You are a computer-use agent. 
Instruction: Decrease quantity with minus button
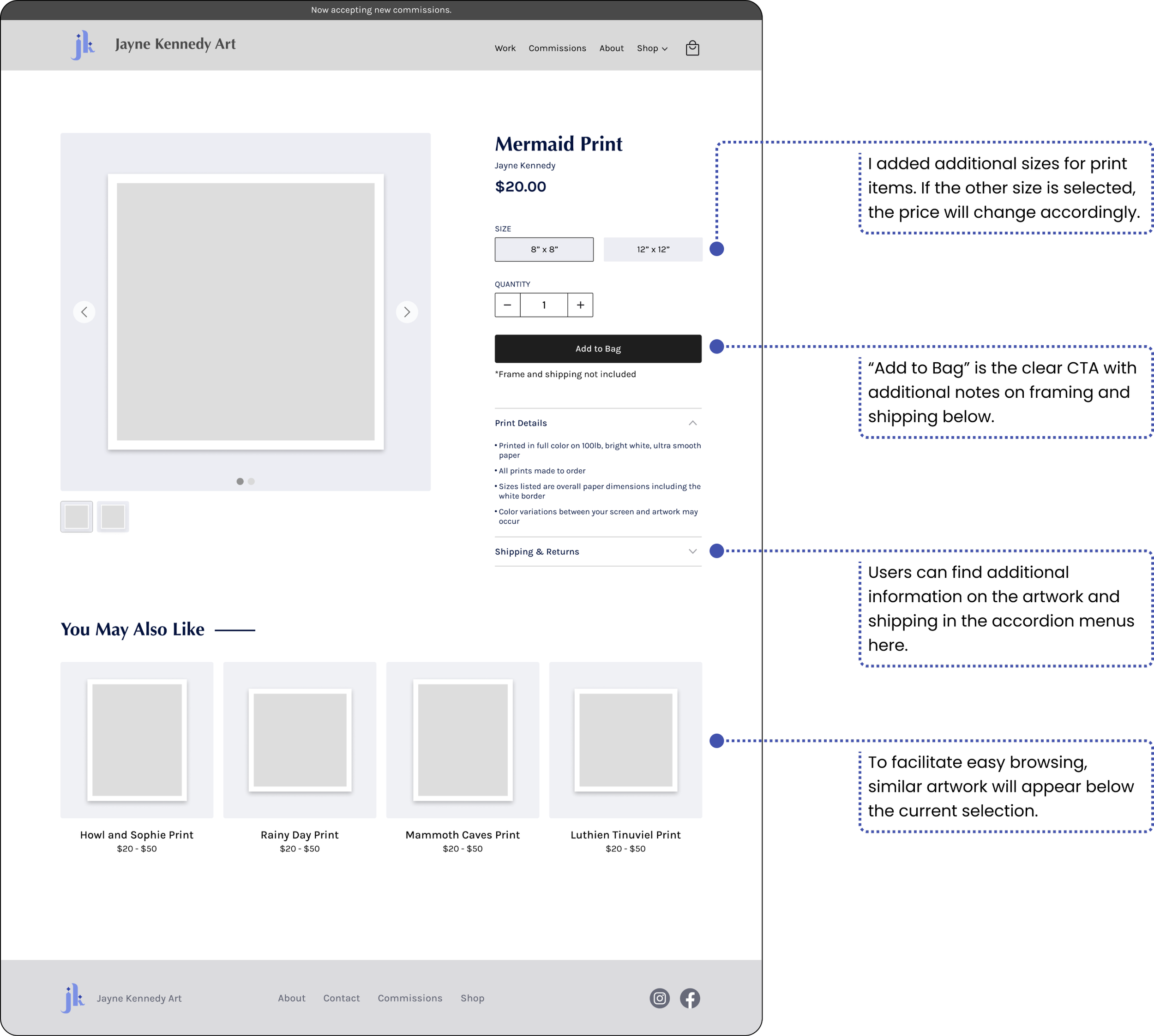pos(507,305)
